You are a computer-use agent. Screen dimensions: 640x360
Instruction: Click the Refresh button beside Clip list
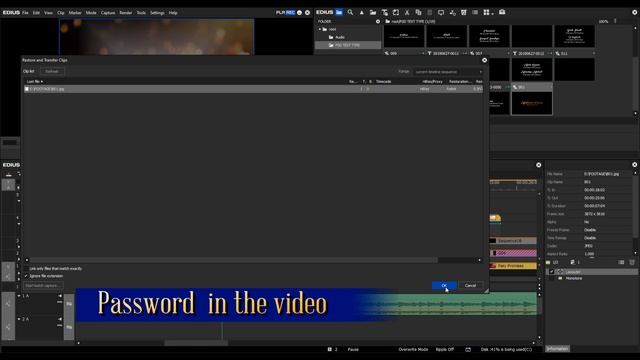[52, 71]
